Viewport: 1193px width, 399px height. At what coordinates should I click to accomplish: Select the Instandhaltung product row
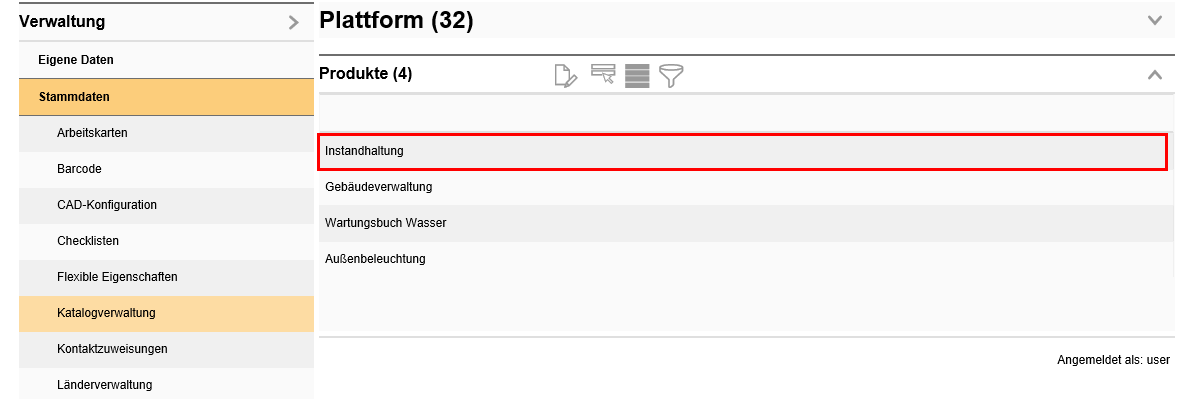pyautogui.click(x=743, y=152)
